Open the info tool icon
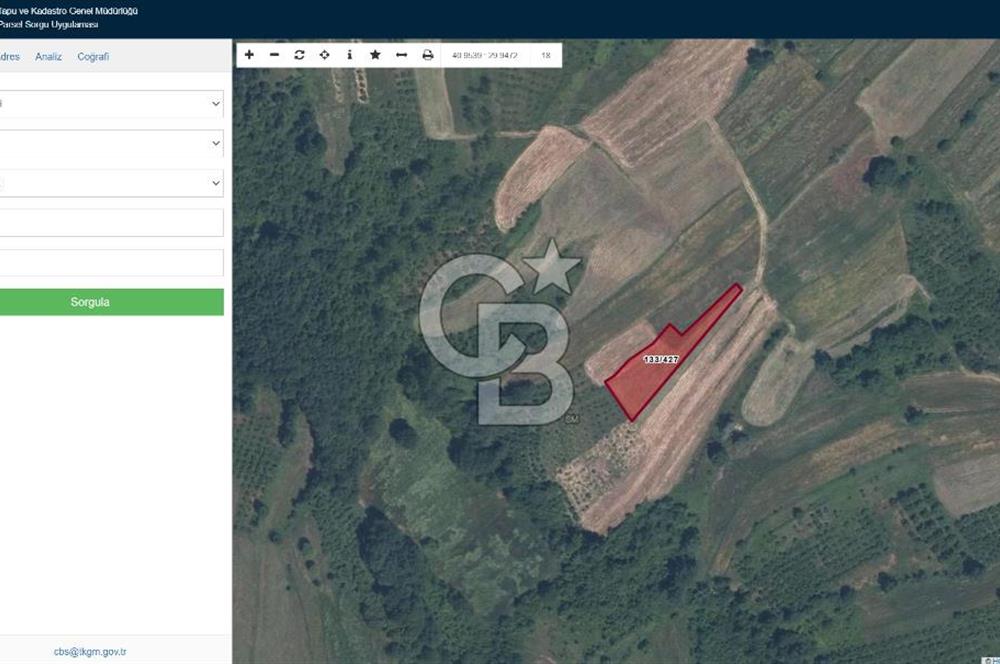This screenshot has height=664, width=1000. pyautogui.click(x=349, y=55)
